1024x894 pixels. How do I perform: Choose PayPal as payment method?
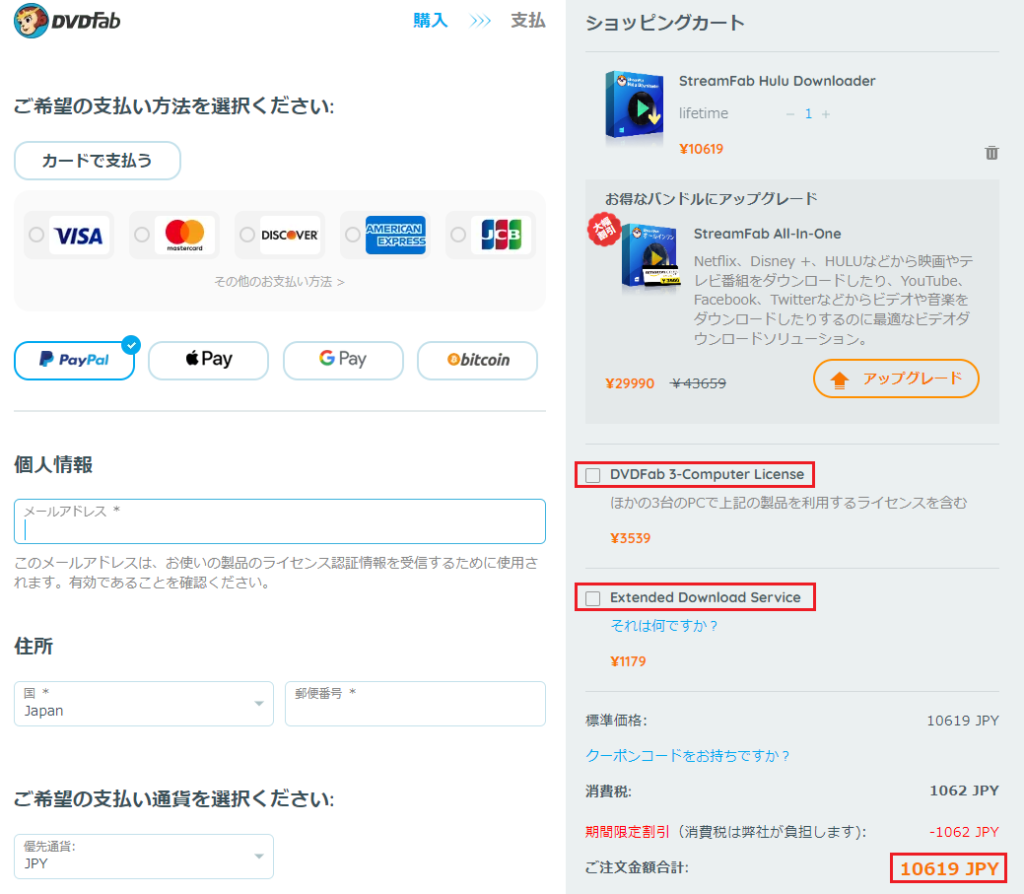click(74, 360)
